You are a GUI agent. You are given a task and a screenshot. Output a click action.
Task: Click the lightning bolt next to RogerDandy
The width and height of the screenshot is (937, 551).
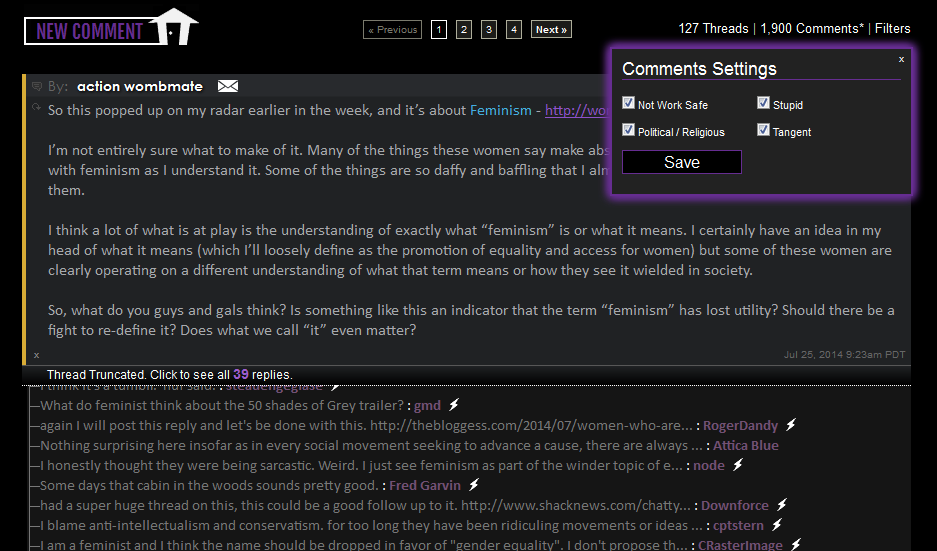point(791,425)
